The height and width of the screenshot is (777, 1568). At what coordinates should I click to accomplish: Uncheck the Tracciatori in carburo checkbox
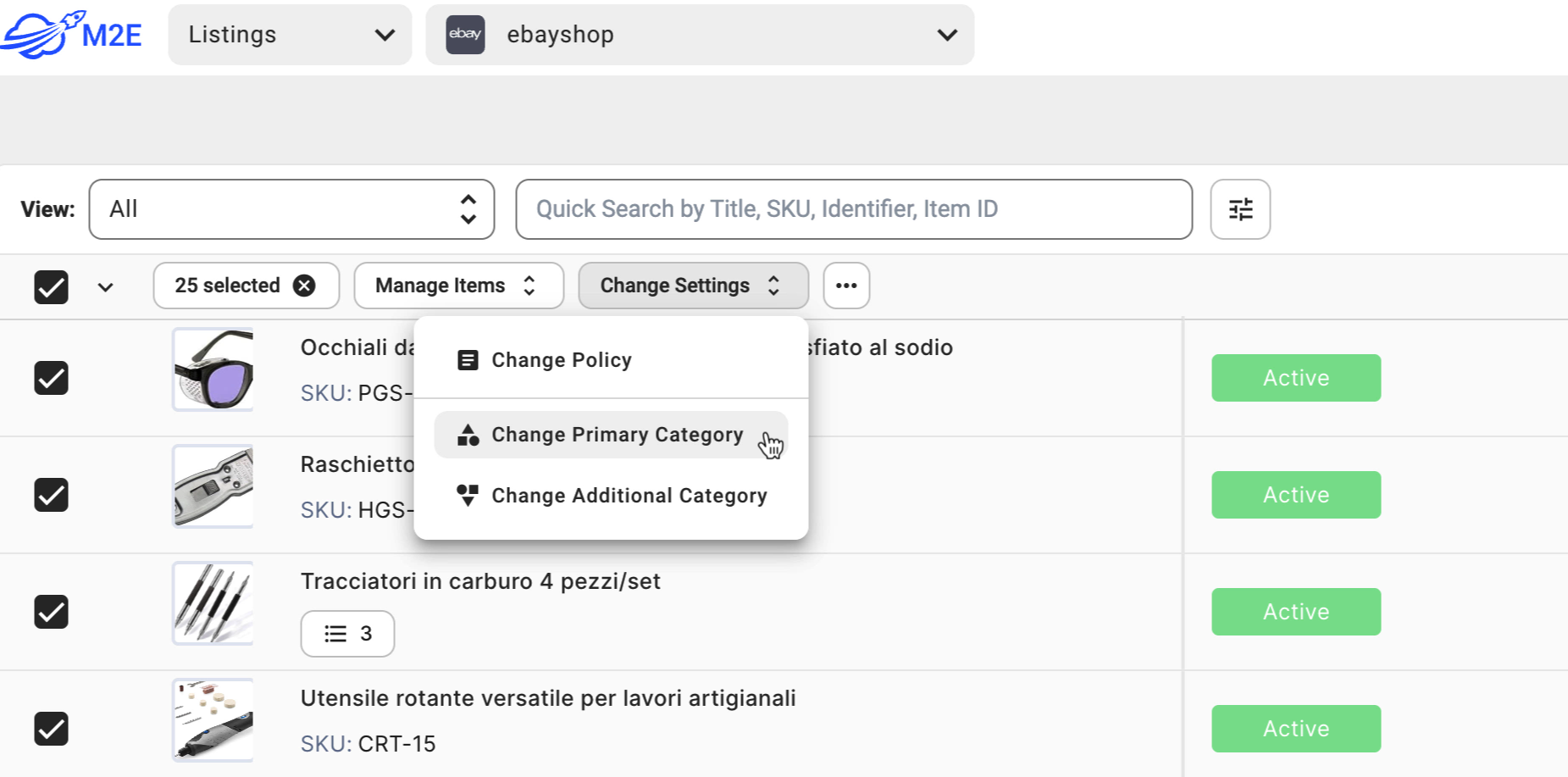pyautogui.click(x=51, y=612)
